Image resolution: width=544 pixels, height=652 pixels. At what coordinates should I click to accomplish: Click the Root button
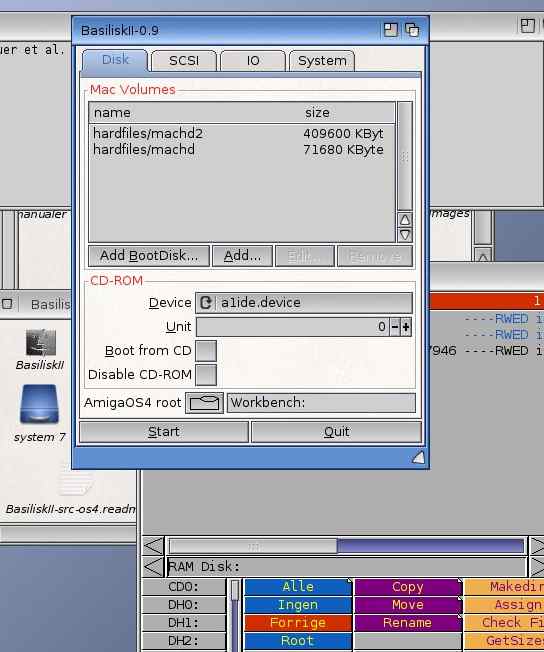coord(298,641)
